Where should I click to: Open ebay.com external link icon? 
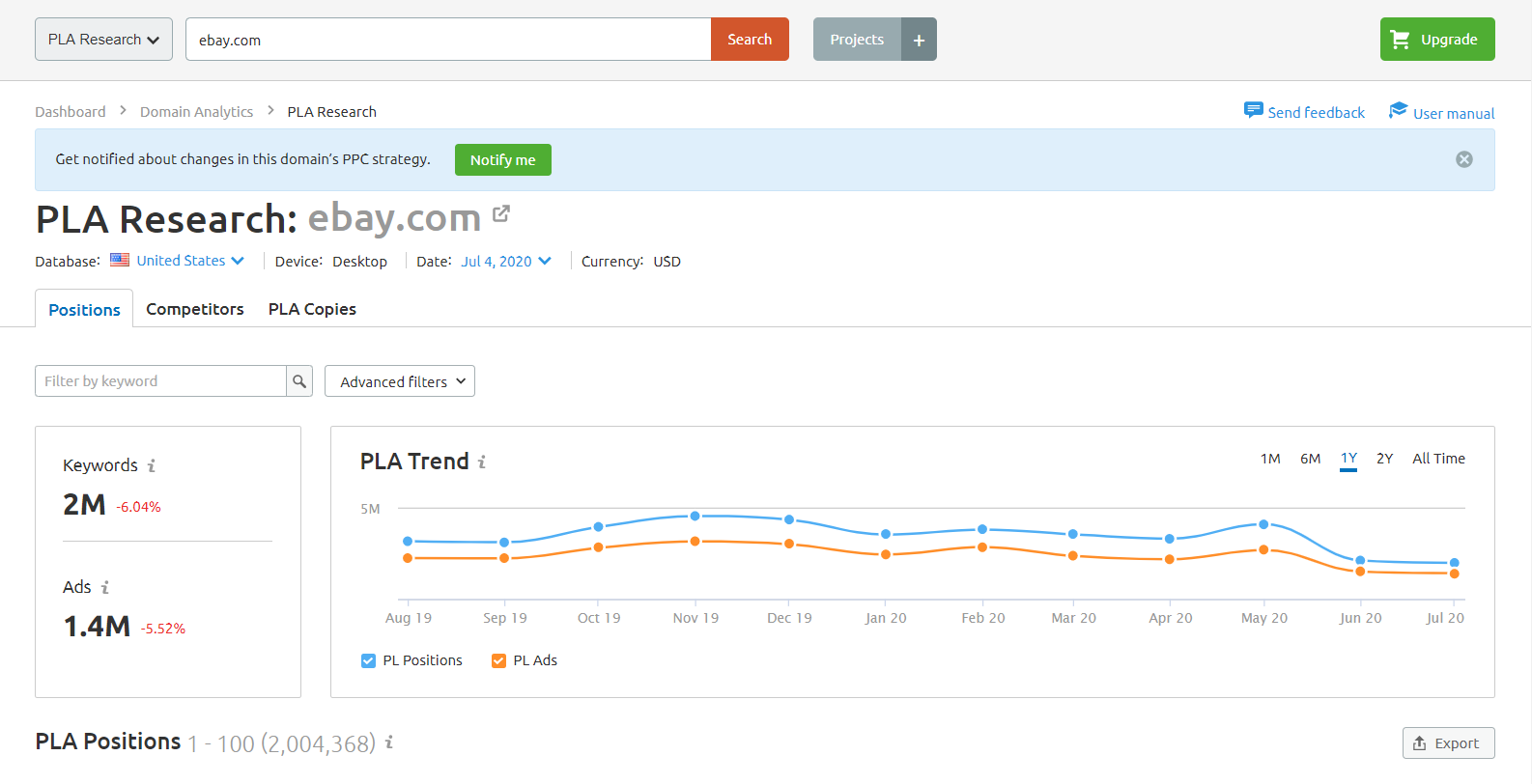(x=500, y=213)
